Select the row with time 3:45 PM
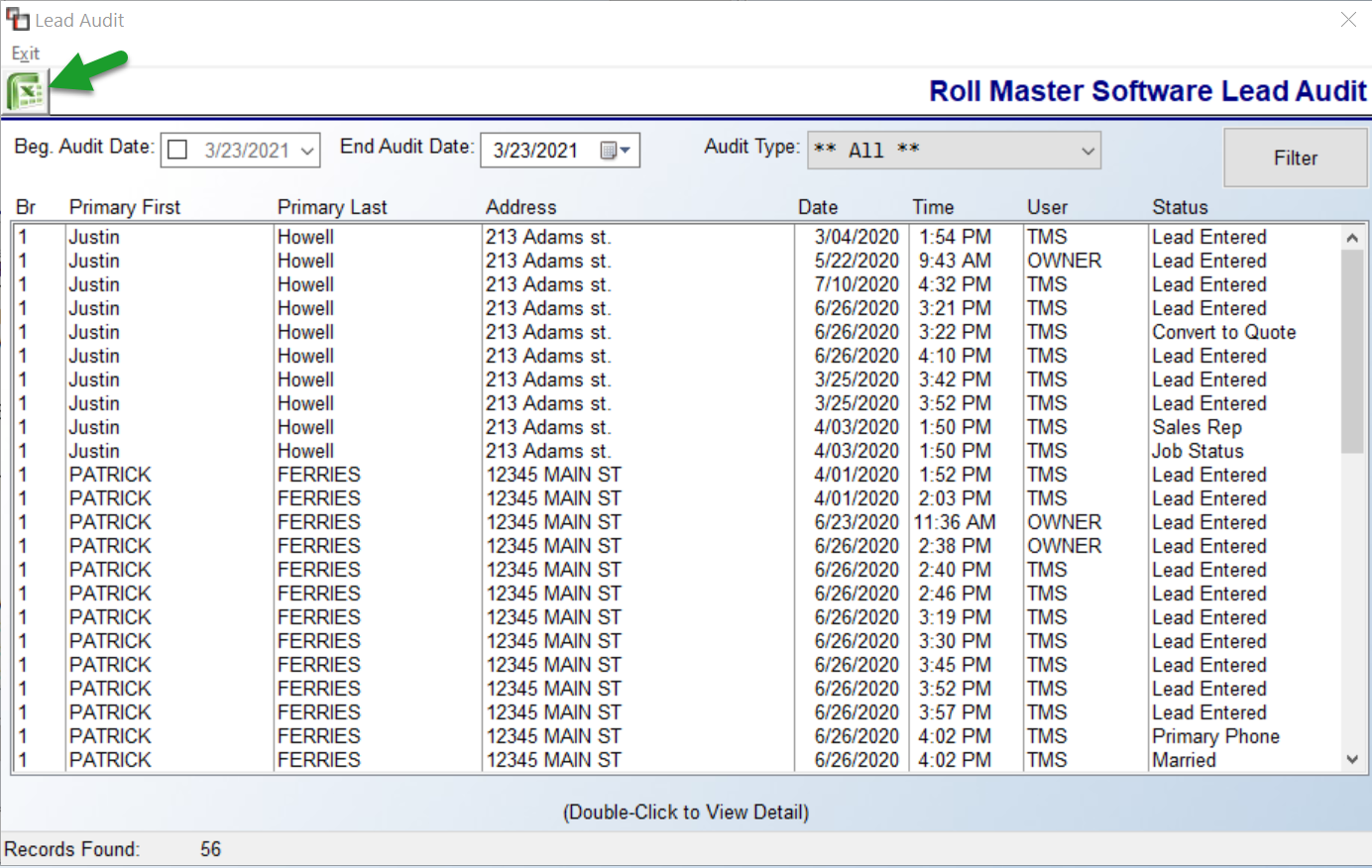Screen dimensions: 1372x868 coord(676,665)
